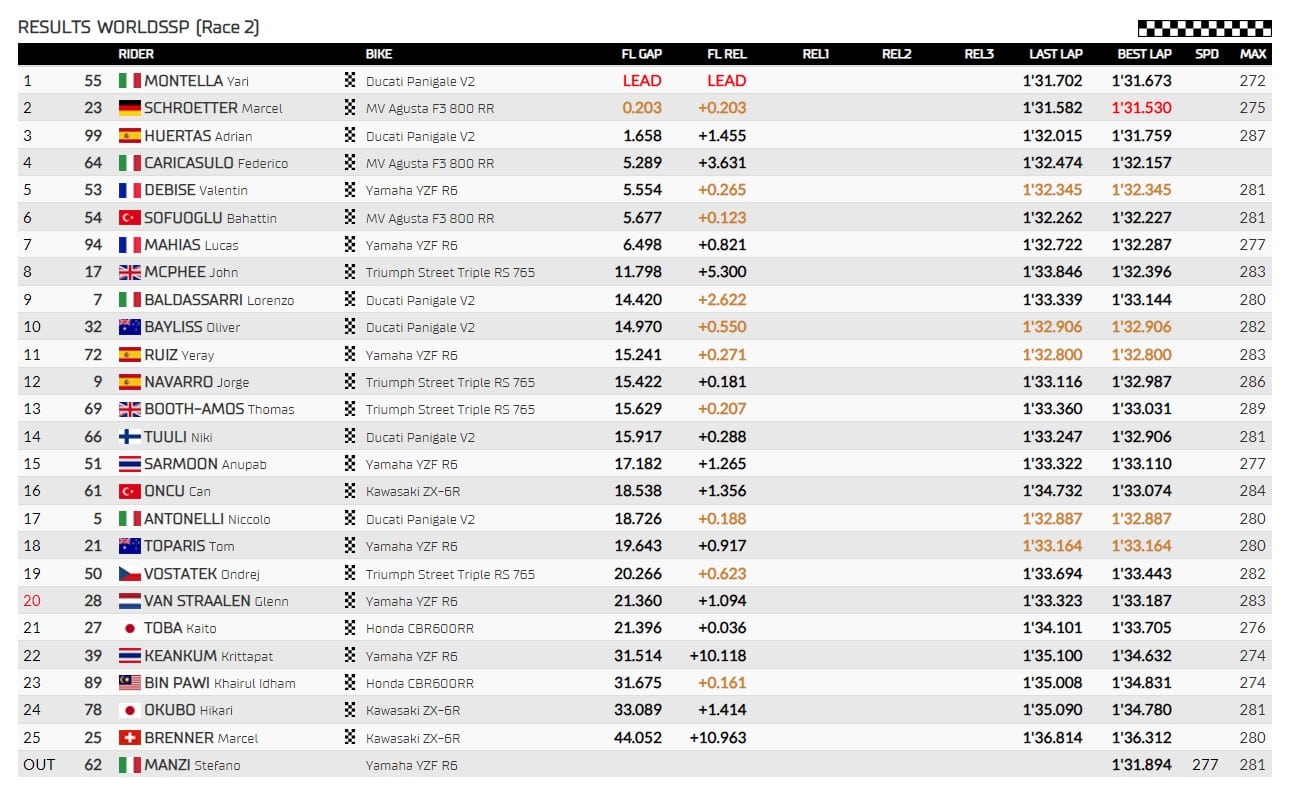Click the finish flag icon in OKUBO's row
This screenshot has width=1295, height=793.
350,711
